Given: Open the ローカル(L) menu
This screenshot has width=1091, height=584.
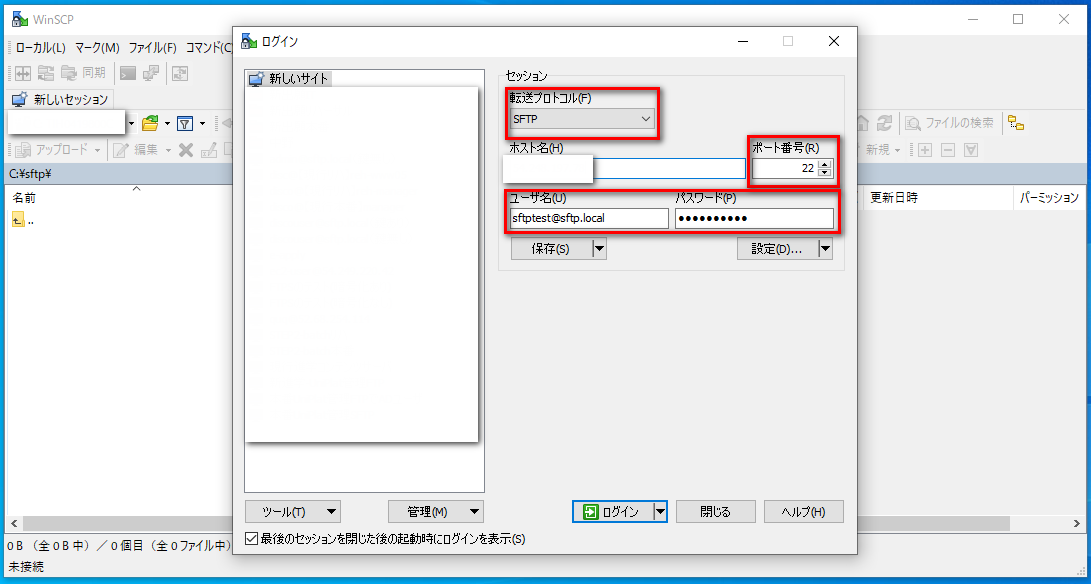Looking at the screenshot, I should (x=40, y=48).
